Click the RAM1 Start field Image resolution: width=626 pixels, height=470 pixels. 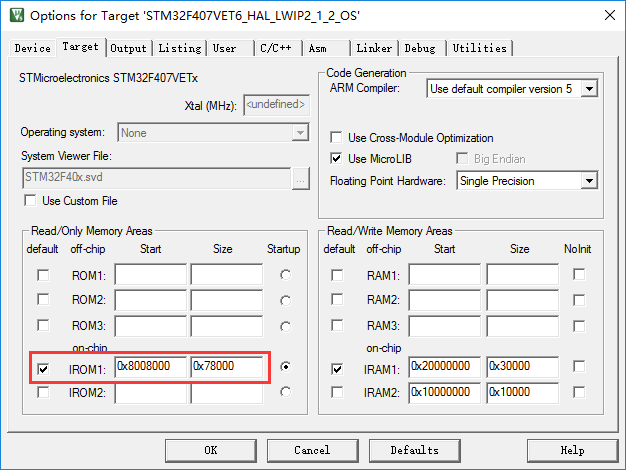445,274
